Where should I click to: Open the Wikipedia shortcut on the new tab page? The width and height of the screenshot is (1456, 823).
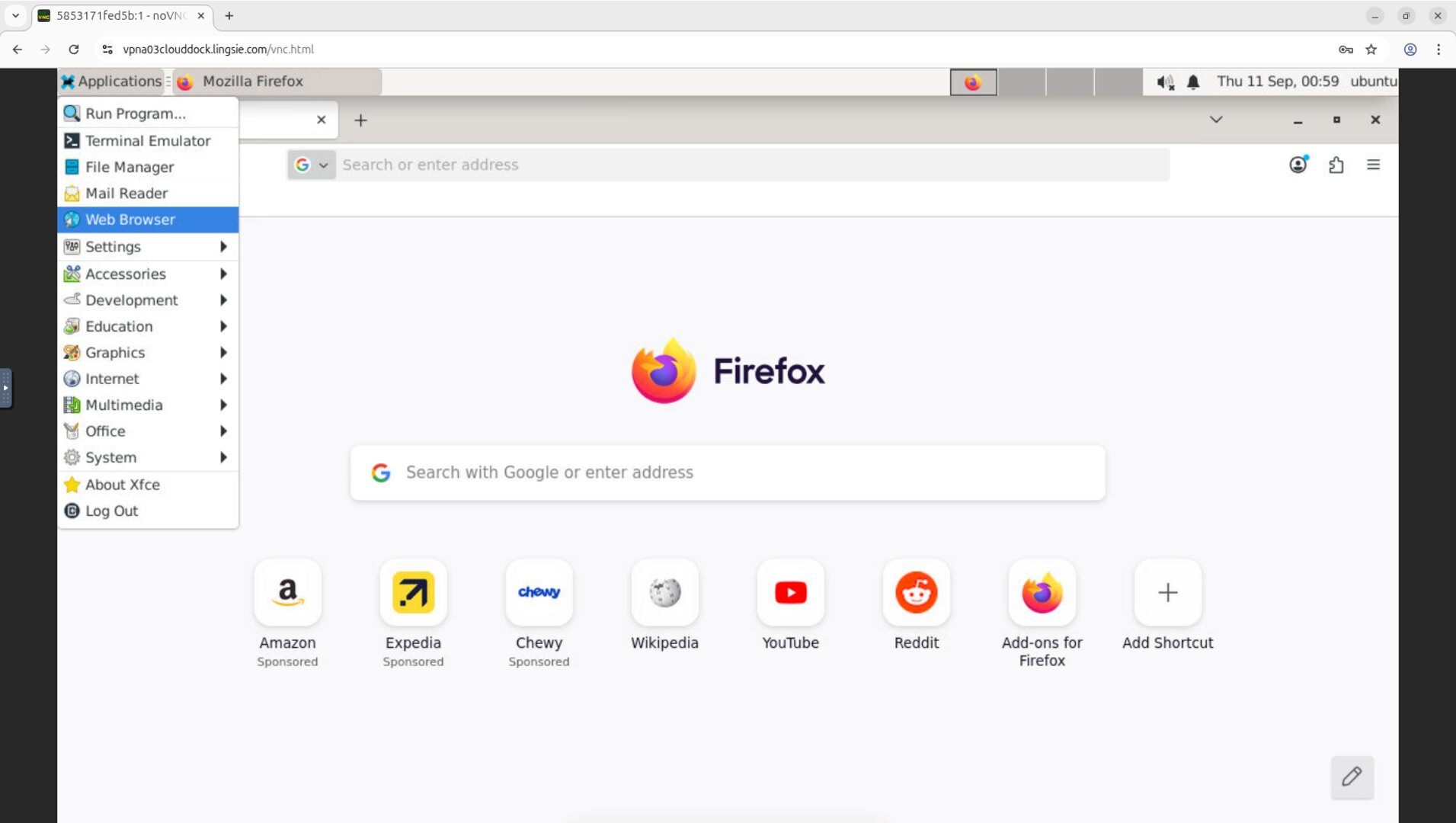pos(664,593)
